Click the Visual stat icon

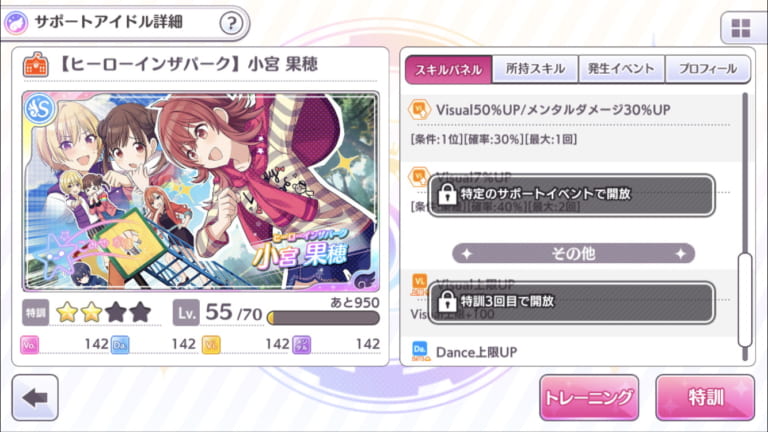211,345
